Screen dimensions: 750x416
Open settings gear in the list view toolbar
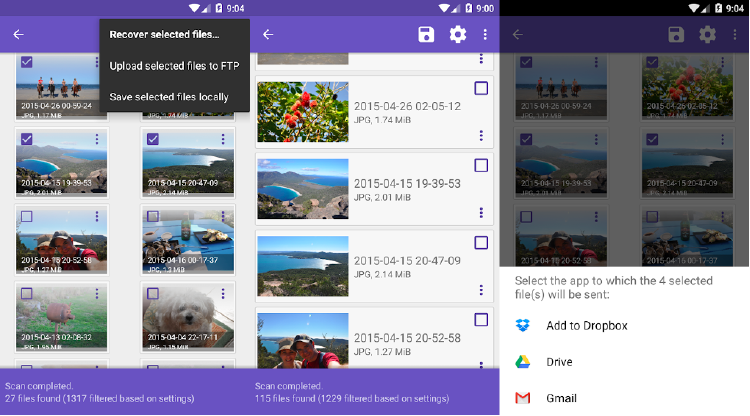458,35
